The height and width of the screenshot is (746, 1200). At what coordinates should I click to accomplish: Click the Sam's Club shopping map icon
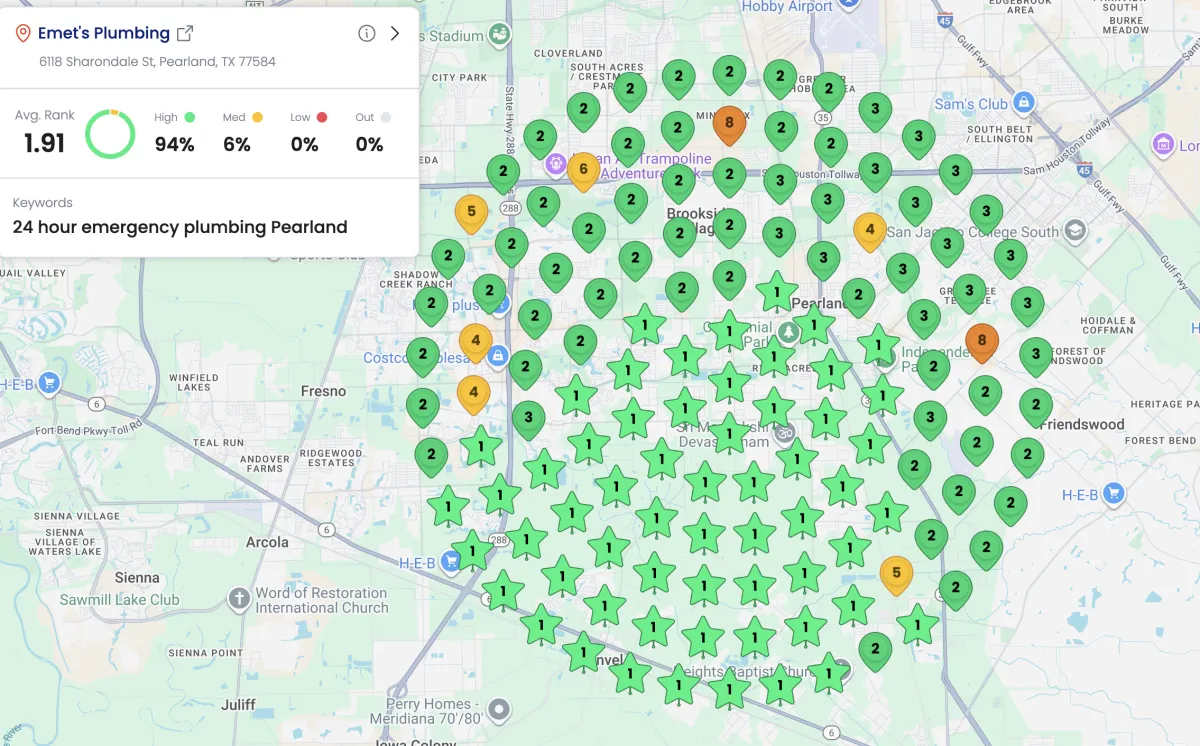[1023, 102]
